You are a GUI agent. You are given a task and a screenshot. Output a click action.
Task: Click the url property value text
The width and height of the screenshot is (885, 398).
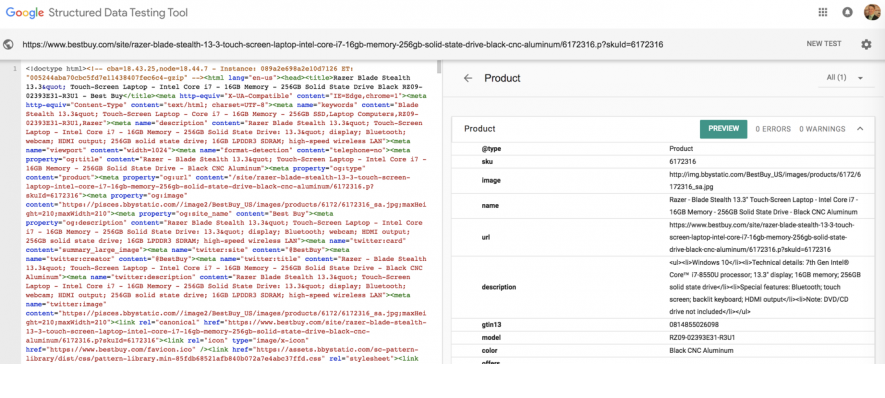point(763,237)
